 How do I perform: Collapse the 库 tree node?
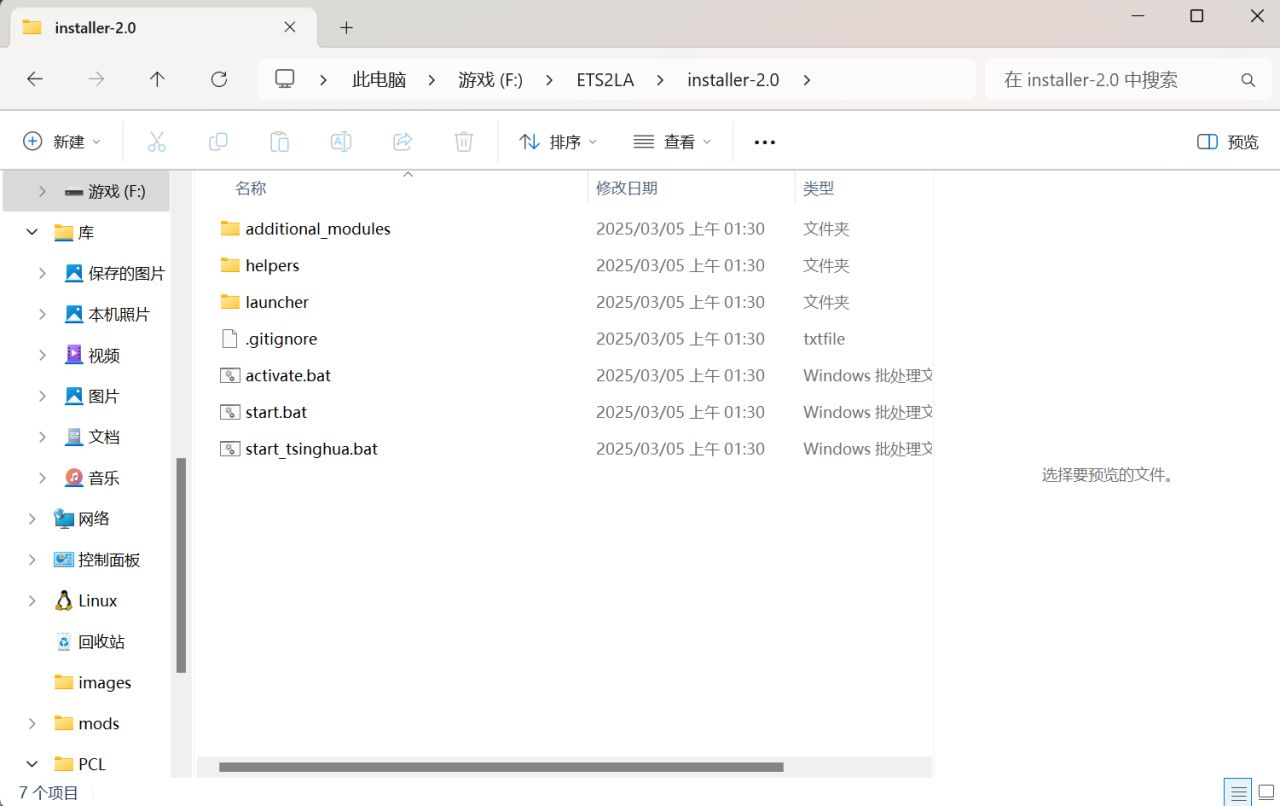coord(32,232)
